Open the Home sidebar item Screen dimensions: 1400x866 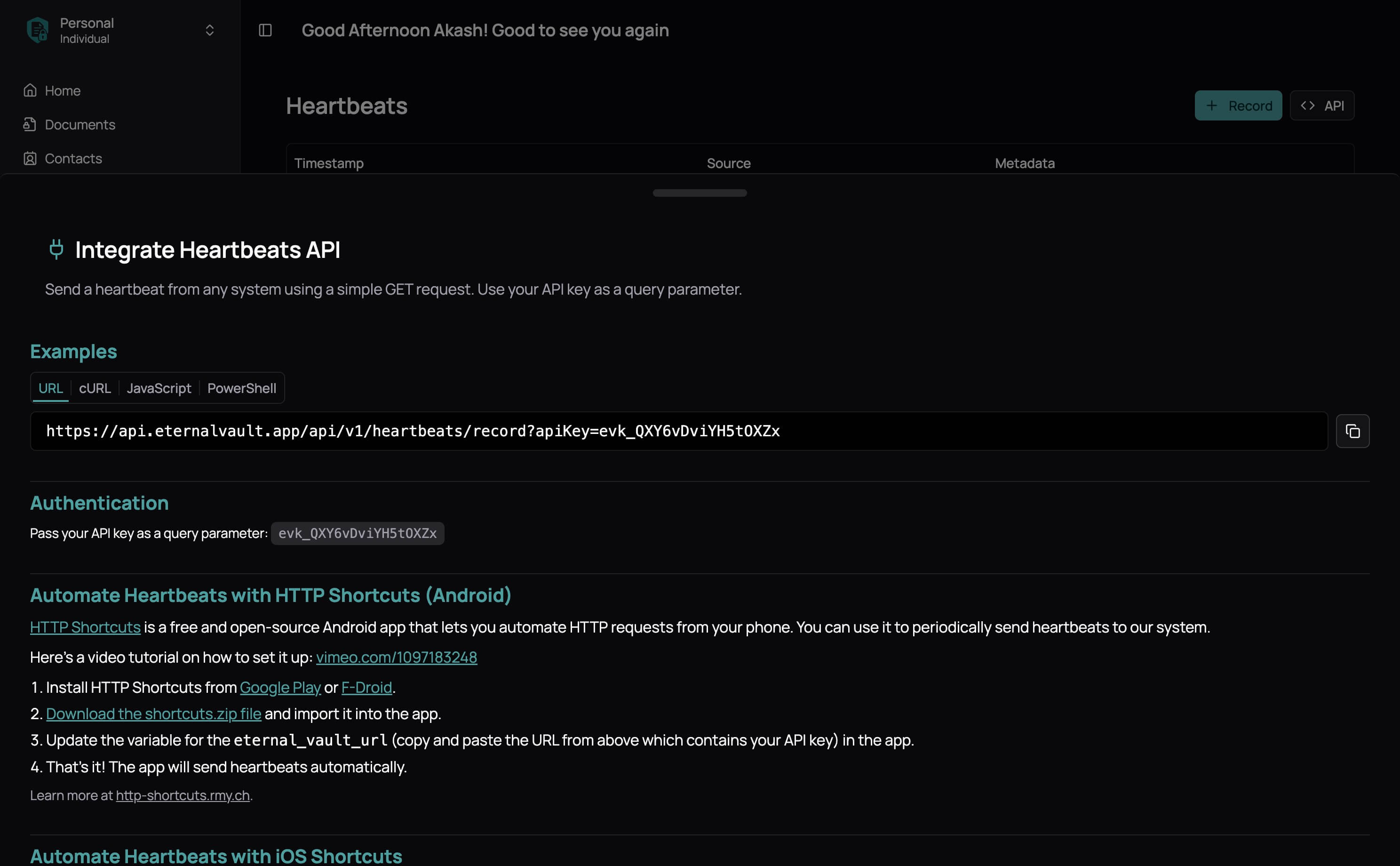[63, 90]
